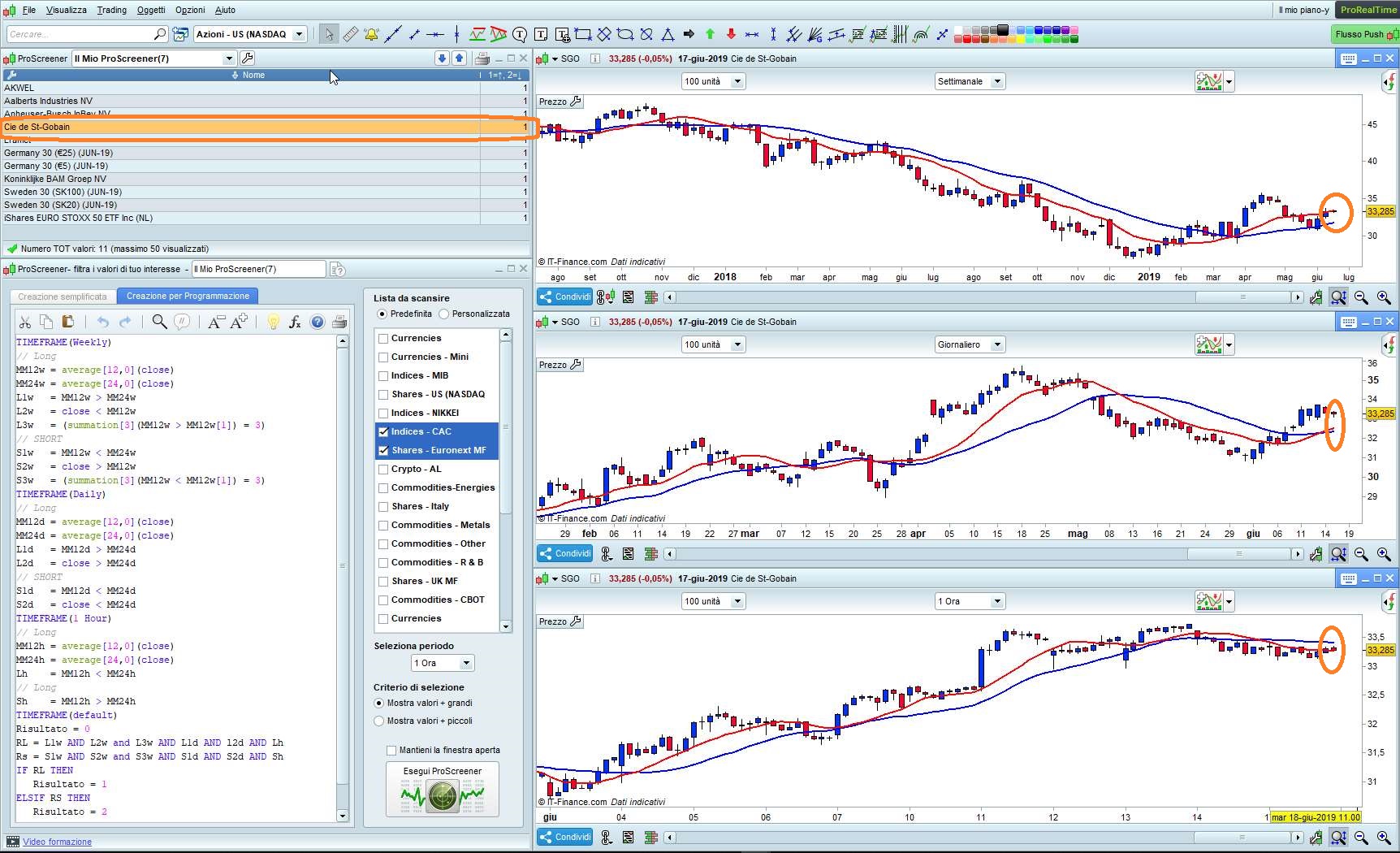Choose 'Mostra valori + piccoli' radio
Viewport: 1400px width, 853px height.
378,721
